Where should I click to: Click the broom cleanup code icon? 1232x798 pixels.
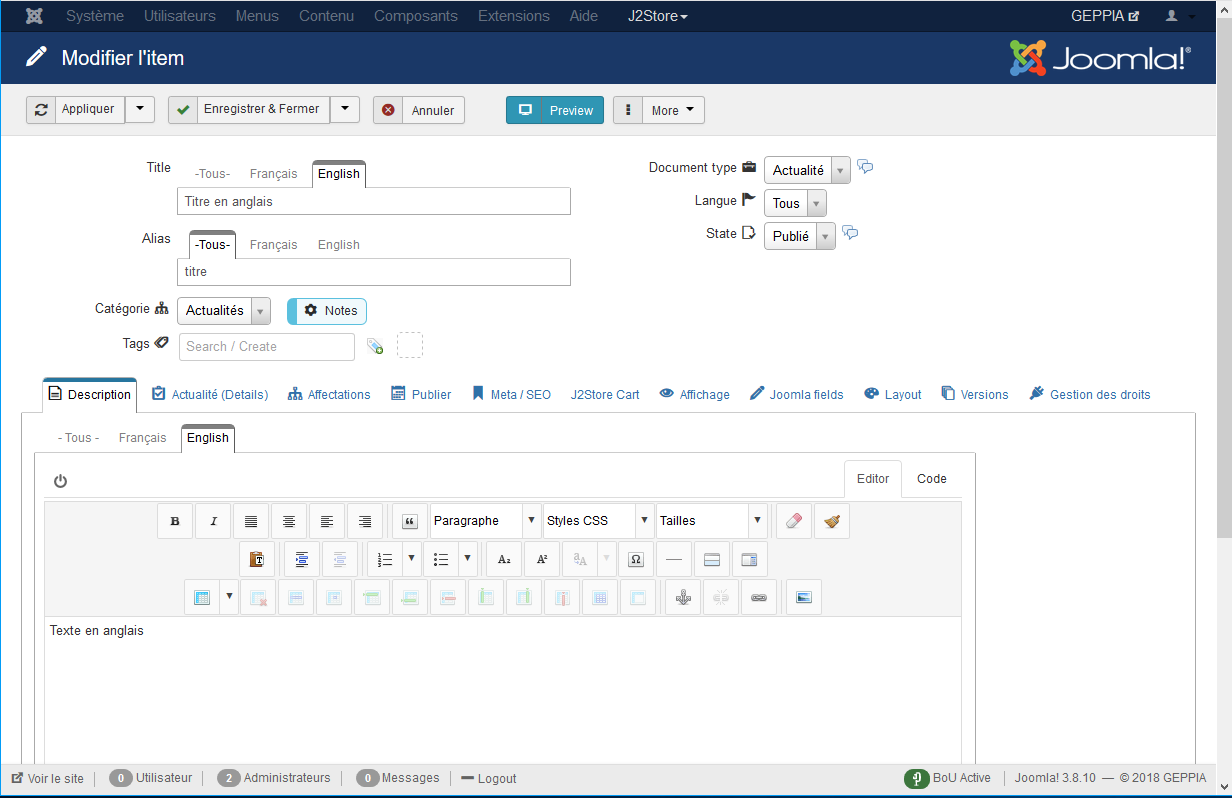coord(832,521)
